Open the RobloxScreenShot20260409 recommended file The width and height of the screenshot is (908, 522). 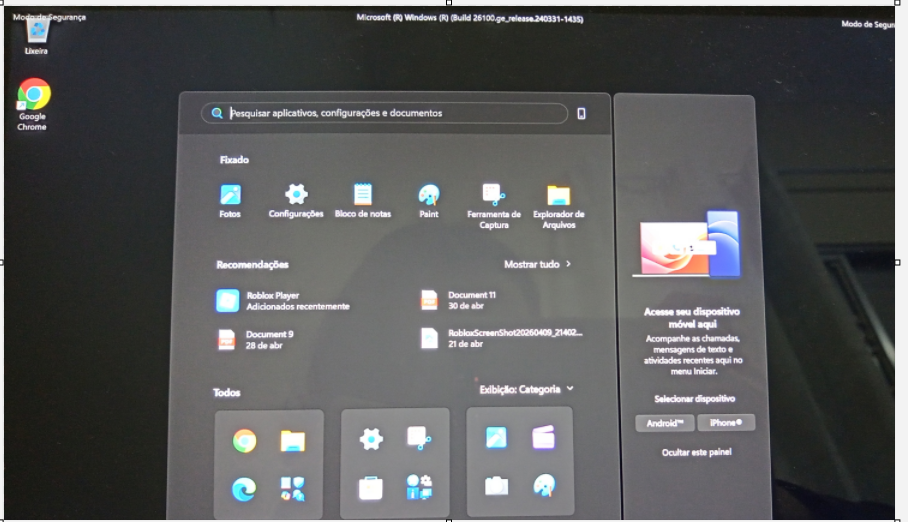(x=501, y=338)
